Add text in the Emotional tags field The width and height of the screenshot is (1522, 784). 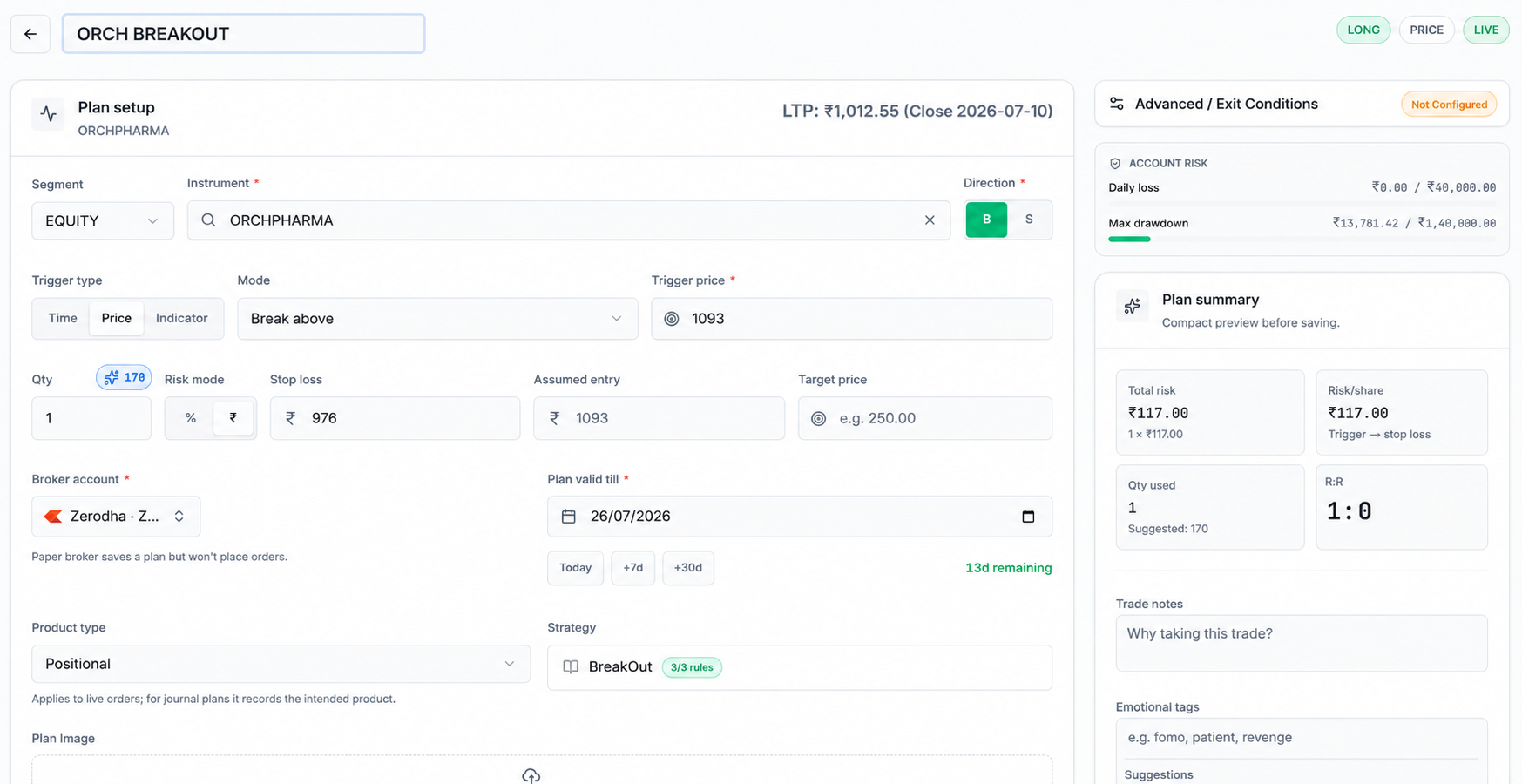(x=1302, y=738)
